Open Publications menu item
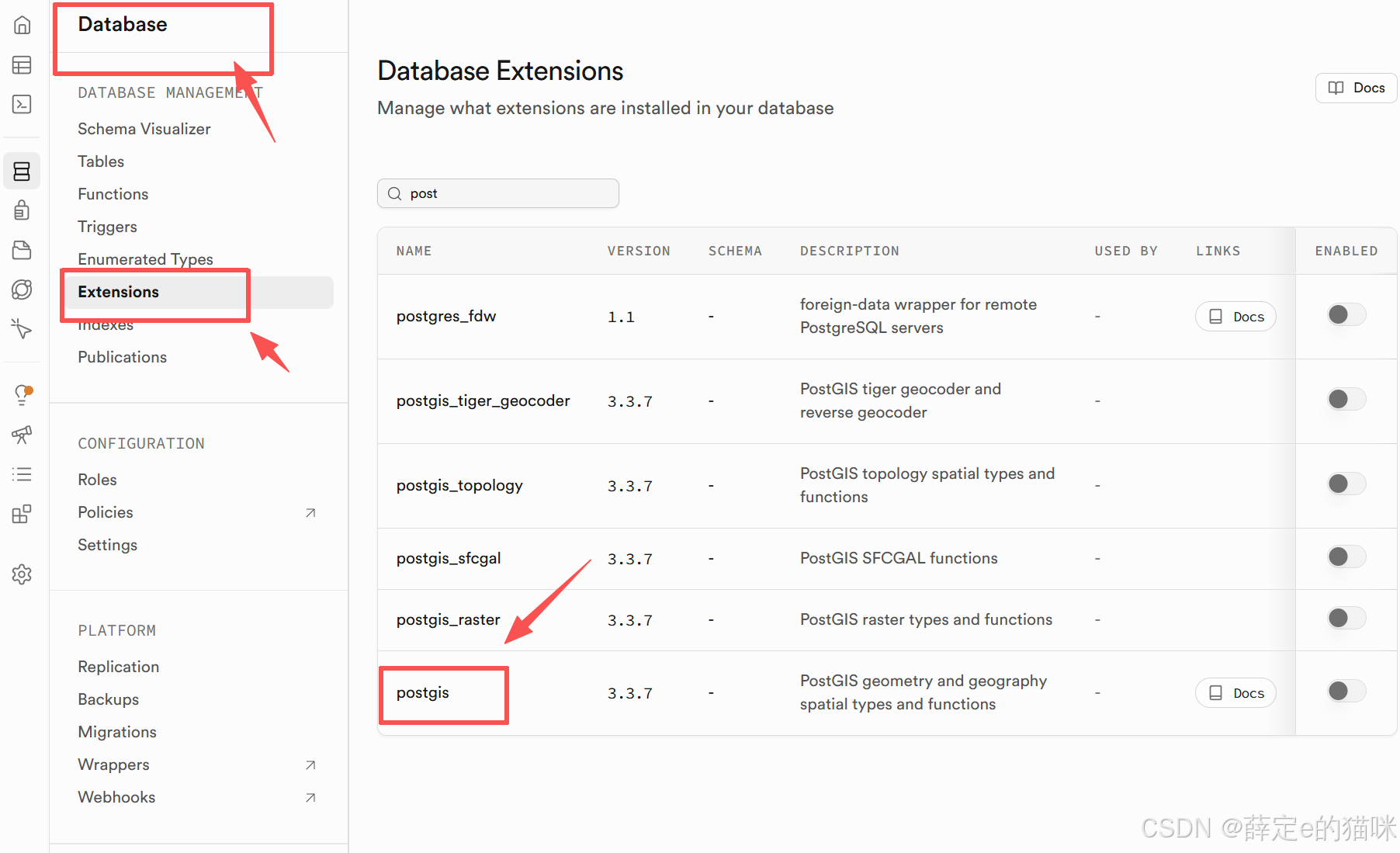Image resolution: width=1400 pixels, height=853 pixels. 123,357
